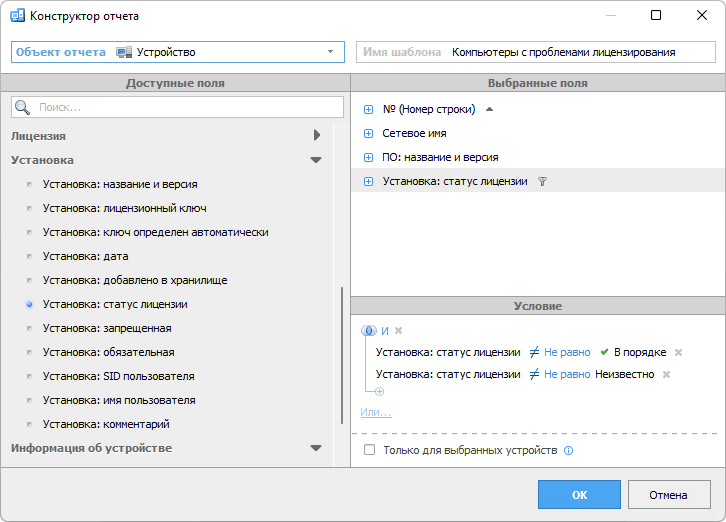Collapse the Установка section
This screenshot has height=522, width=726.
pos(316,160)
